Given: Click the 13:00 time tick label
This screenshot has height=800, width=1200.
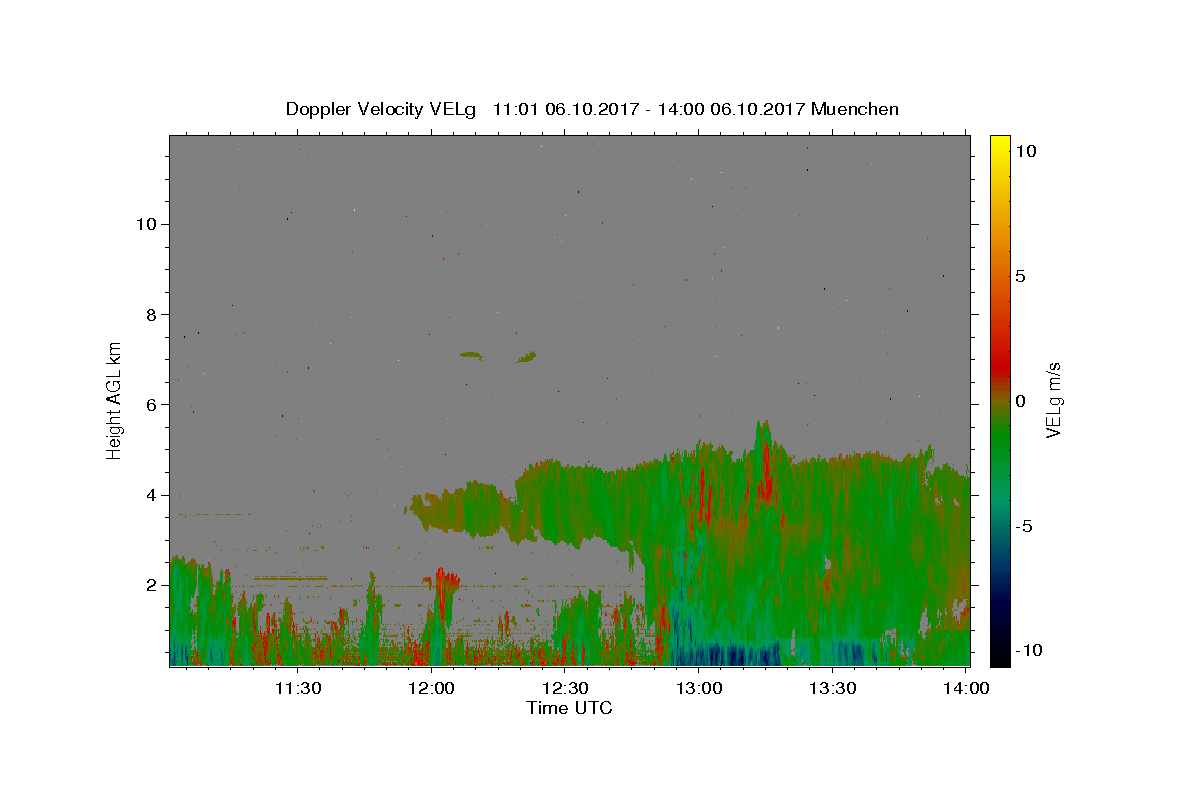Looking at the screenshot, I should 699,687.
